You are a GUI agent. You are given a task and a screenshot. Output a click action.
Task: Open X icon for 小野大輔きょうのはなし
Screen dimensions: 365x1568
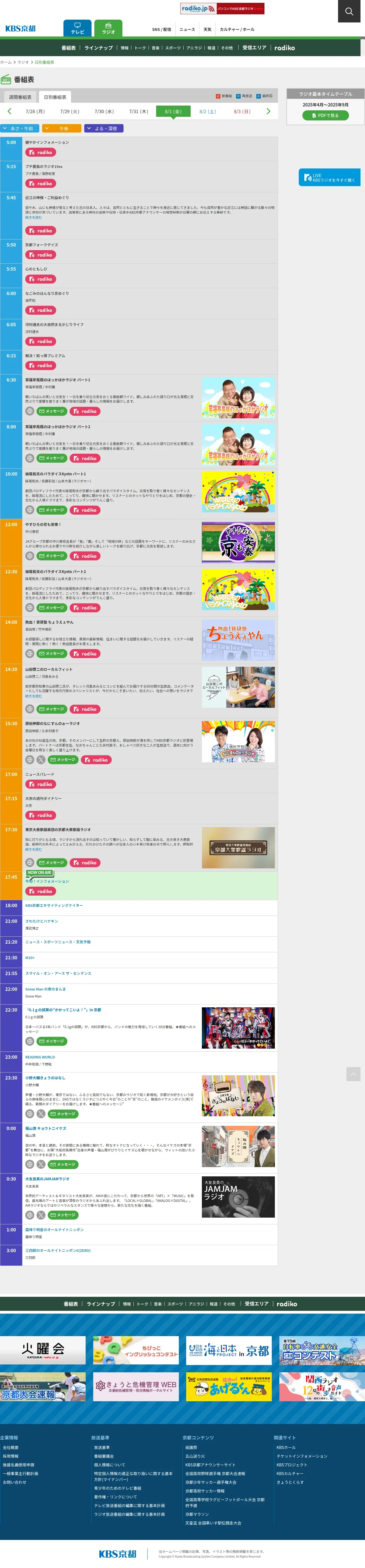tap(41, 1114)
